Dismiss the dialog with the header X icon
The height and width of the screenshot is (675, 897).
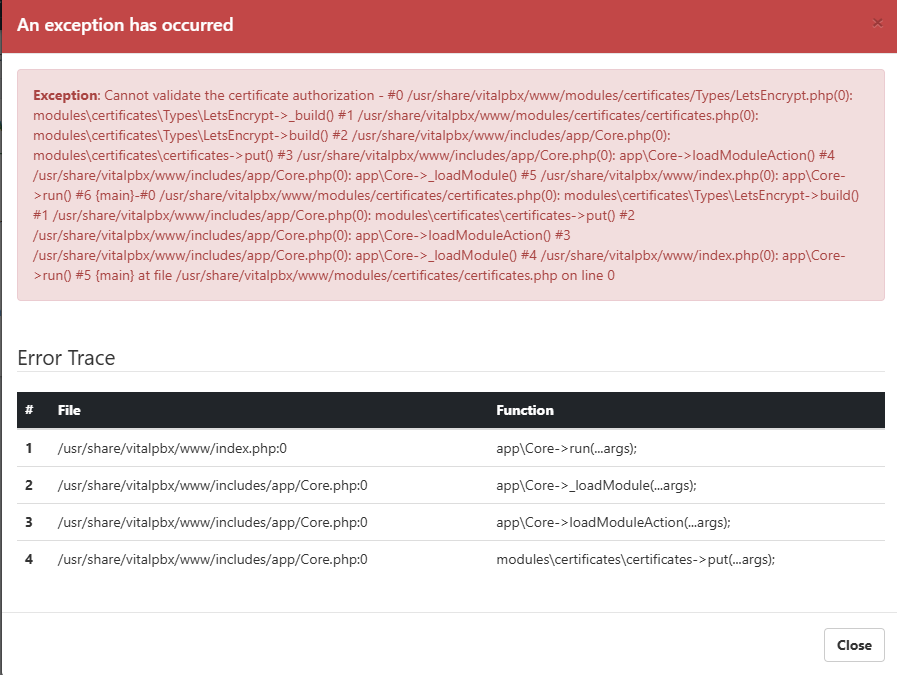tap(878, 23)
